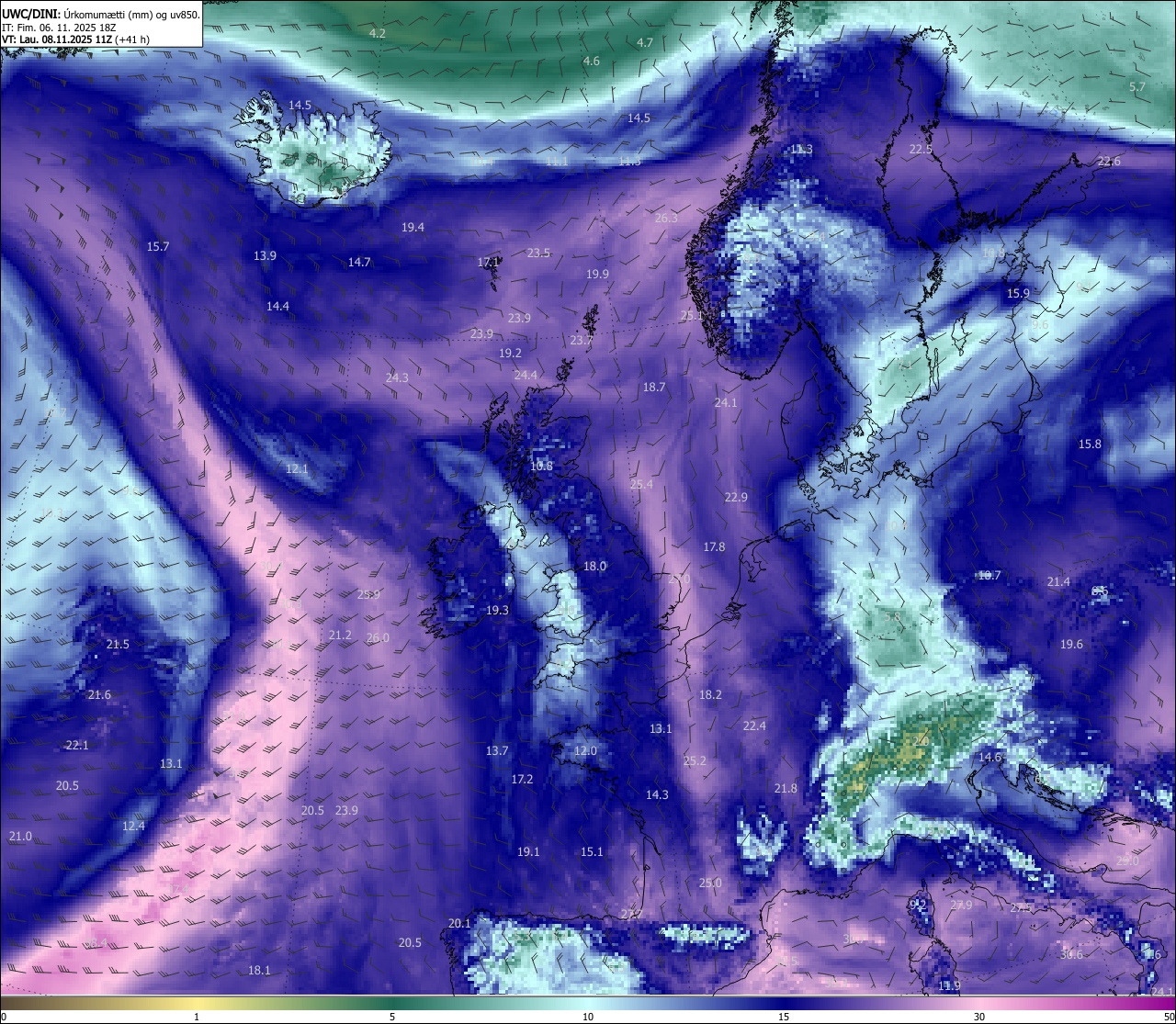Click the value 15.9 near Estonia
This screenshot has width=1176, height=1024.
pos(1018,294)
